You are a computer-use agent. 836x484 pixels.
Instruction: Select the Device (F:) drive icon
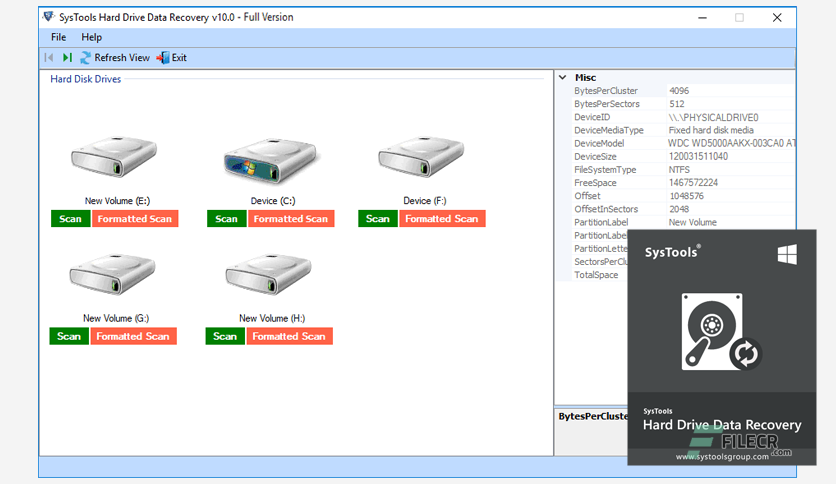click(x=421, y=157)
